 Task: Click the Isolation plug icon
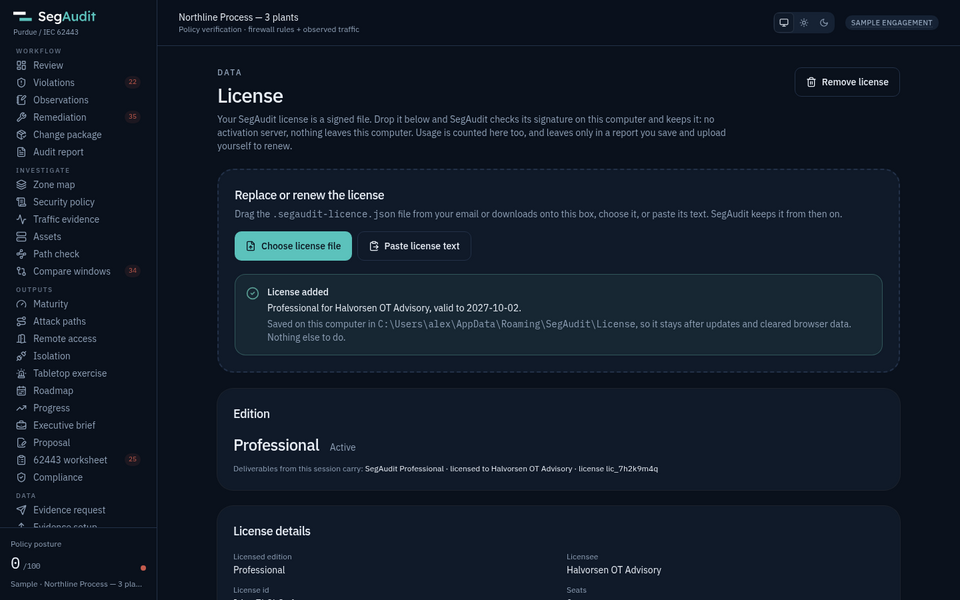(x=21, y=356)
